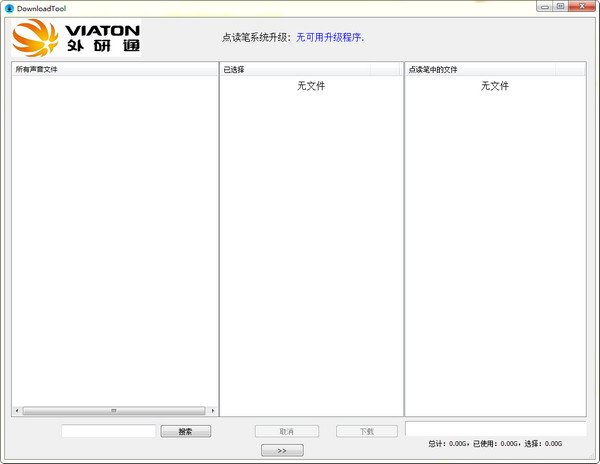The image size is (600, 464).
Task: Click the right arrow of horizontal scrollbar
Action: (x=213, y=411)
